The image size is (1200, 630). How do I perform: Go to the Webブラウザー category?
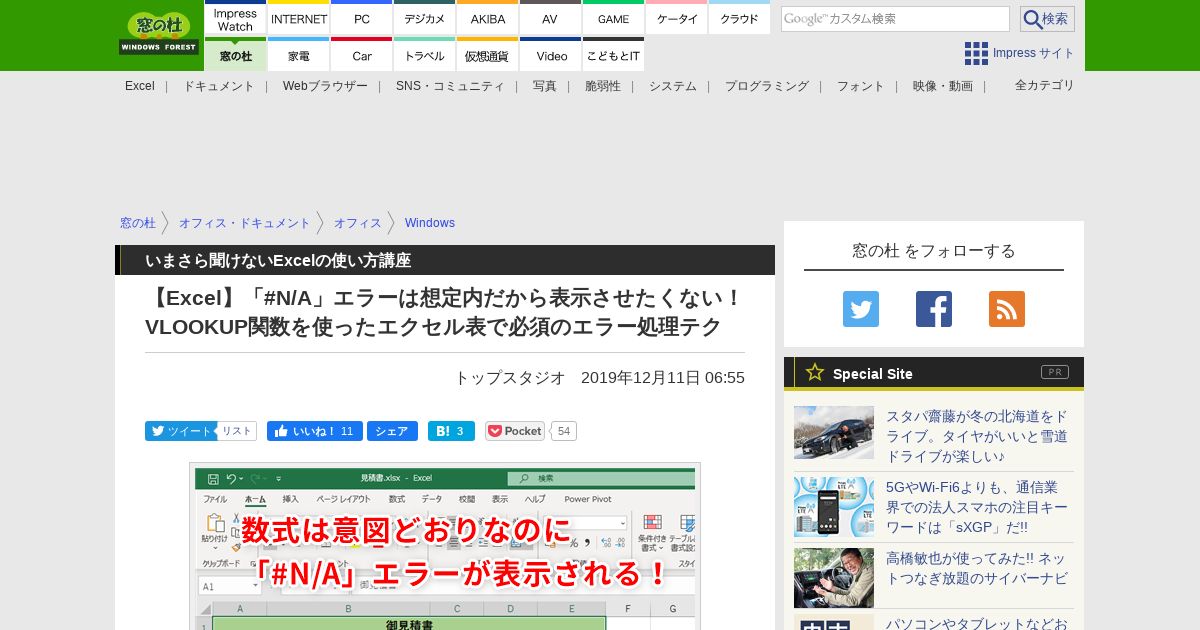point(325,86)
